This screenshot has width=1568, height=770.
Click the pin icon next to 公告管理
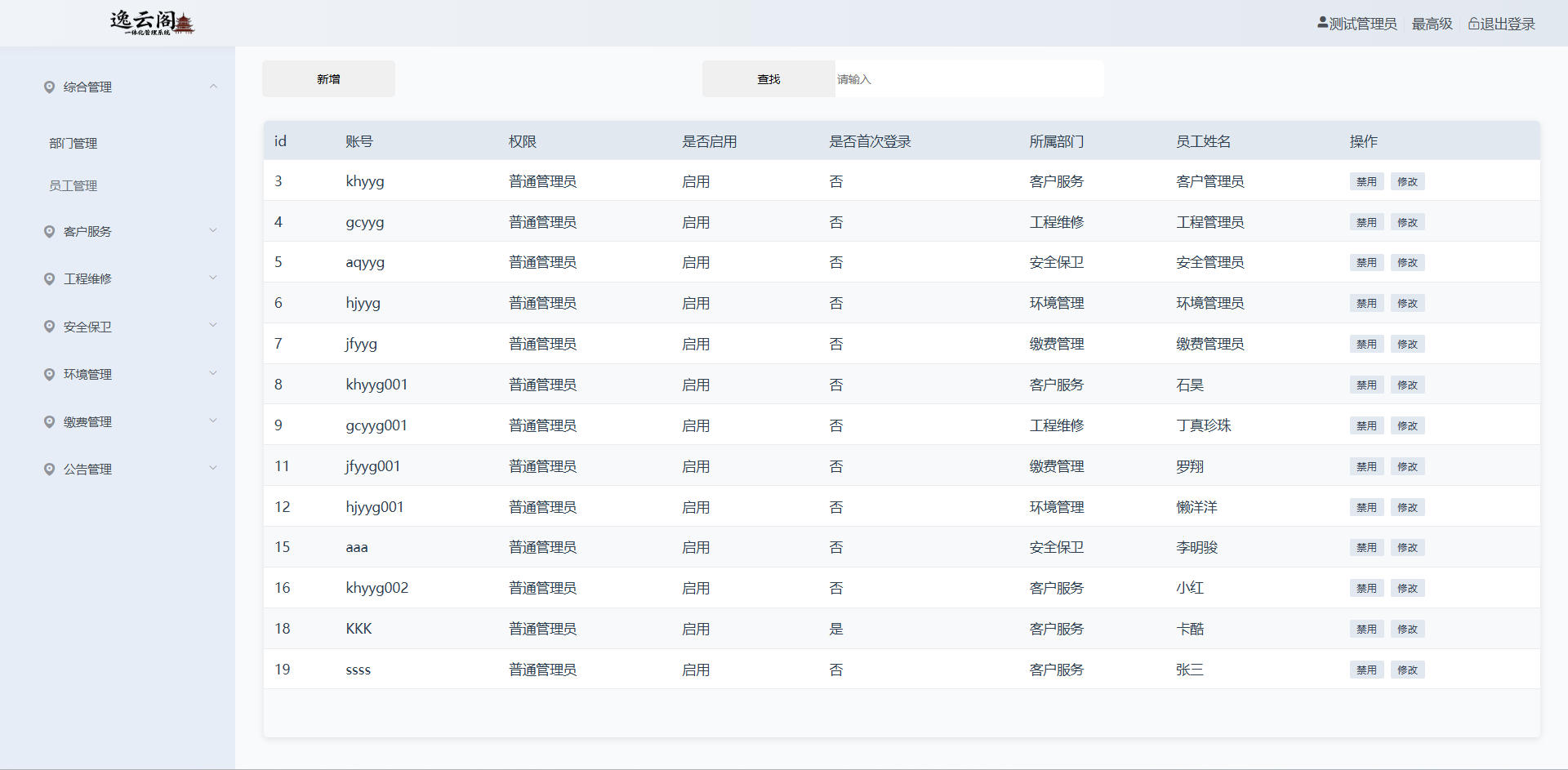click(x=49, y=470)
